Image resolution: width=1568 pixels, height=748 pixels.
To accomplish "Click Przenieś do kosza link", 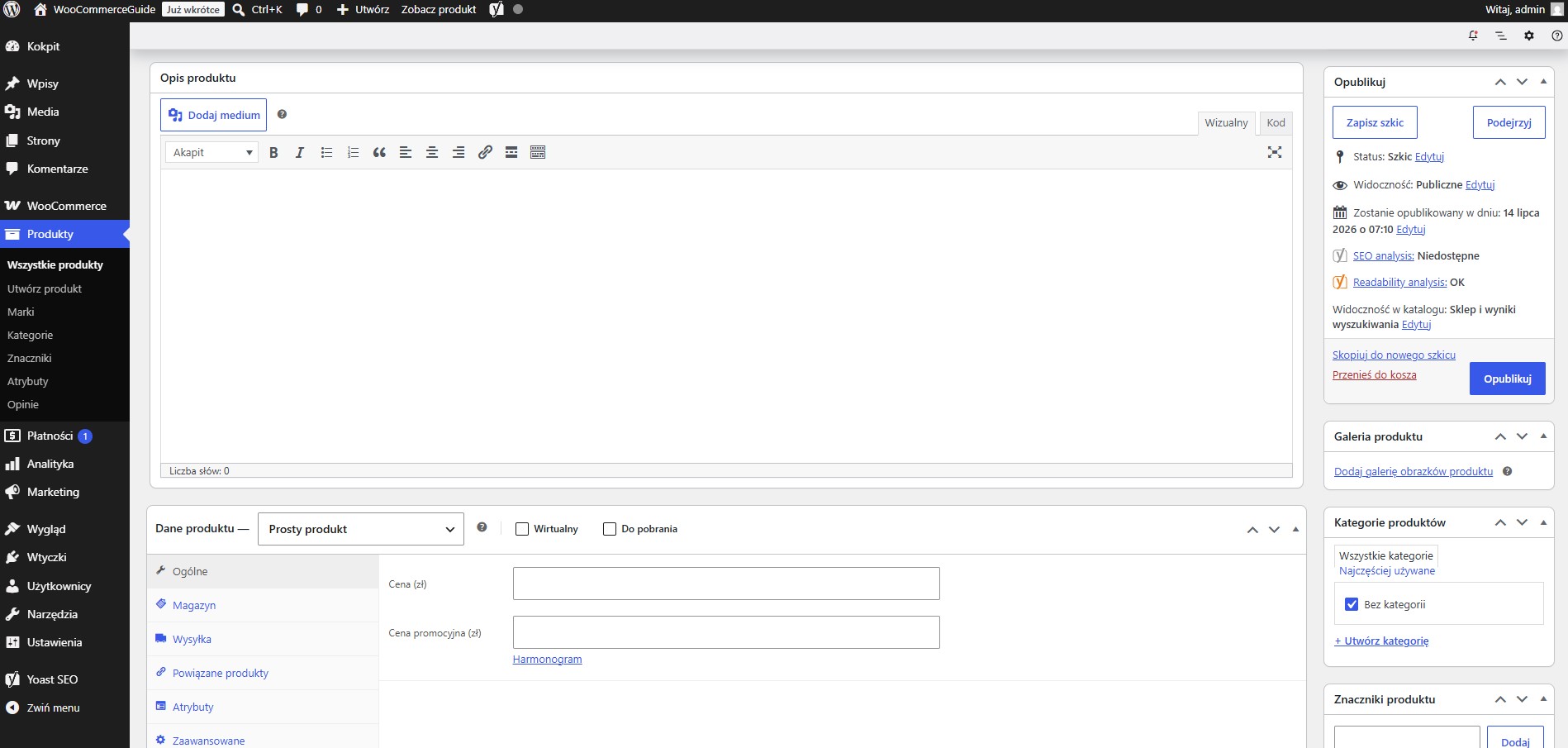I will [1374, 374].
